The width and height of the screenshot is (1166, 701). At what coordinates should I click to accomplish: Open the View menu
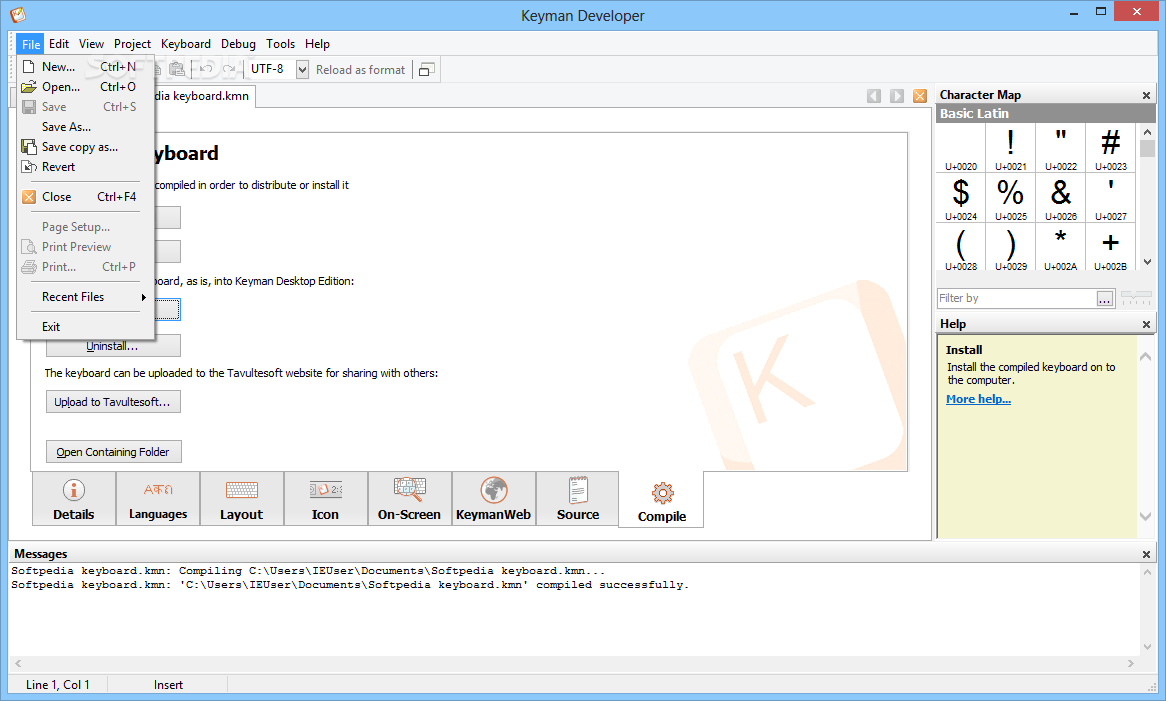point(91,44)
